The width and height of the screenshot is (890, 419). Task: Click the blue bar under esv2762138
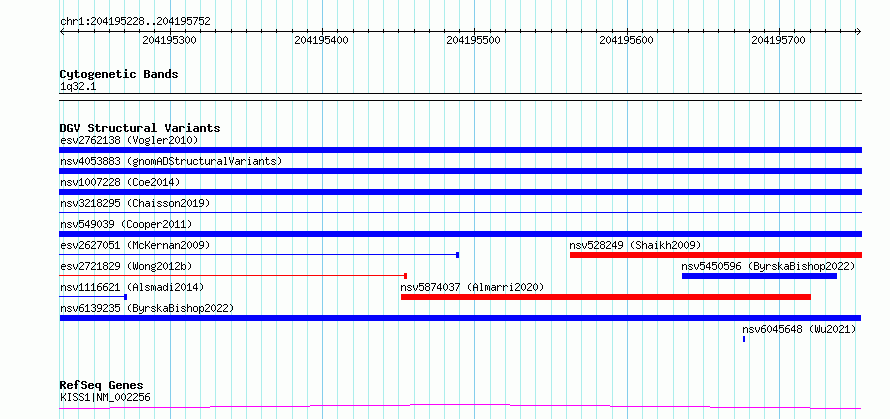click(460, 150)
